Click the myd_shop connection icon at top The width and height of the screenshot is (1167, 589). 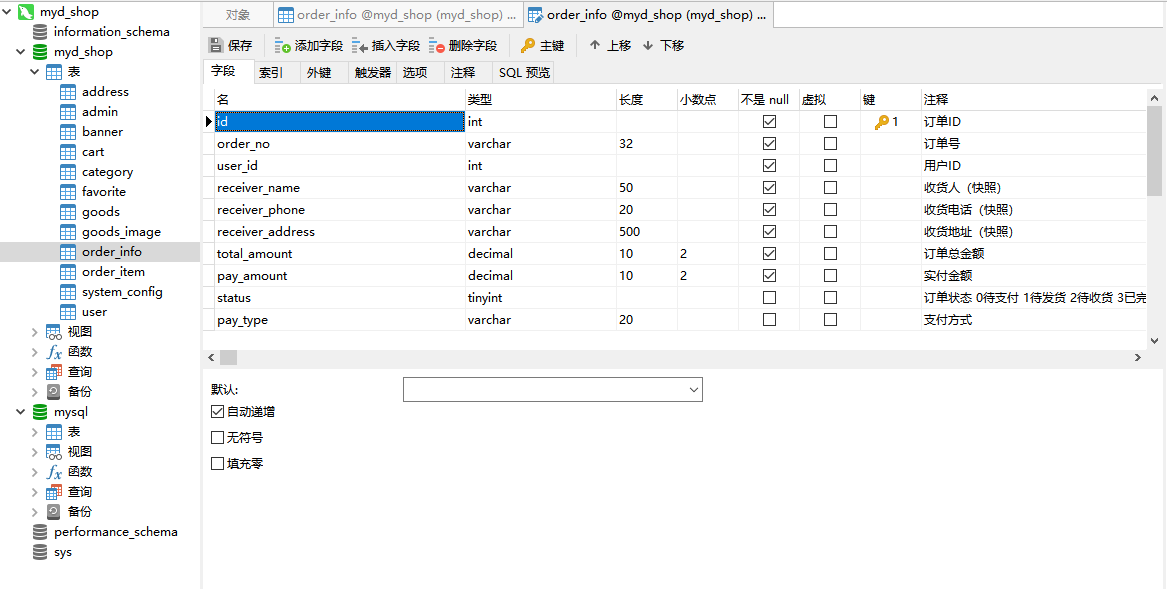coord(26,12)
